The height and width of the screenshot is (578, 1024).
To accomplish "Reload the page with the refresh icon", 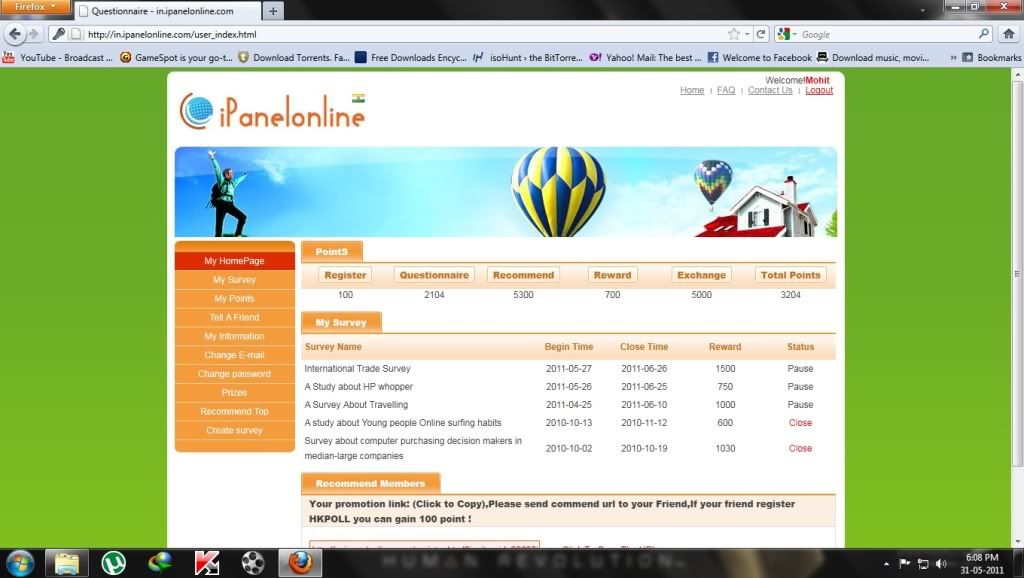I will (761, 34).
